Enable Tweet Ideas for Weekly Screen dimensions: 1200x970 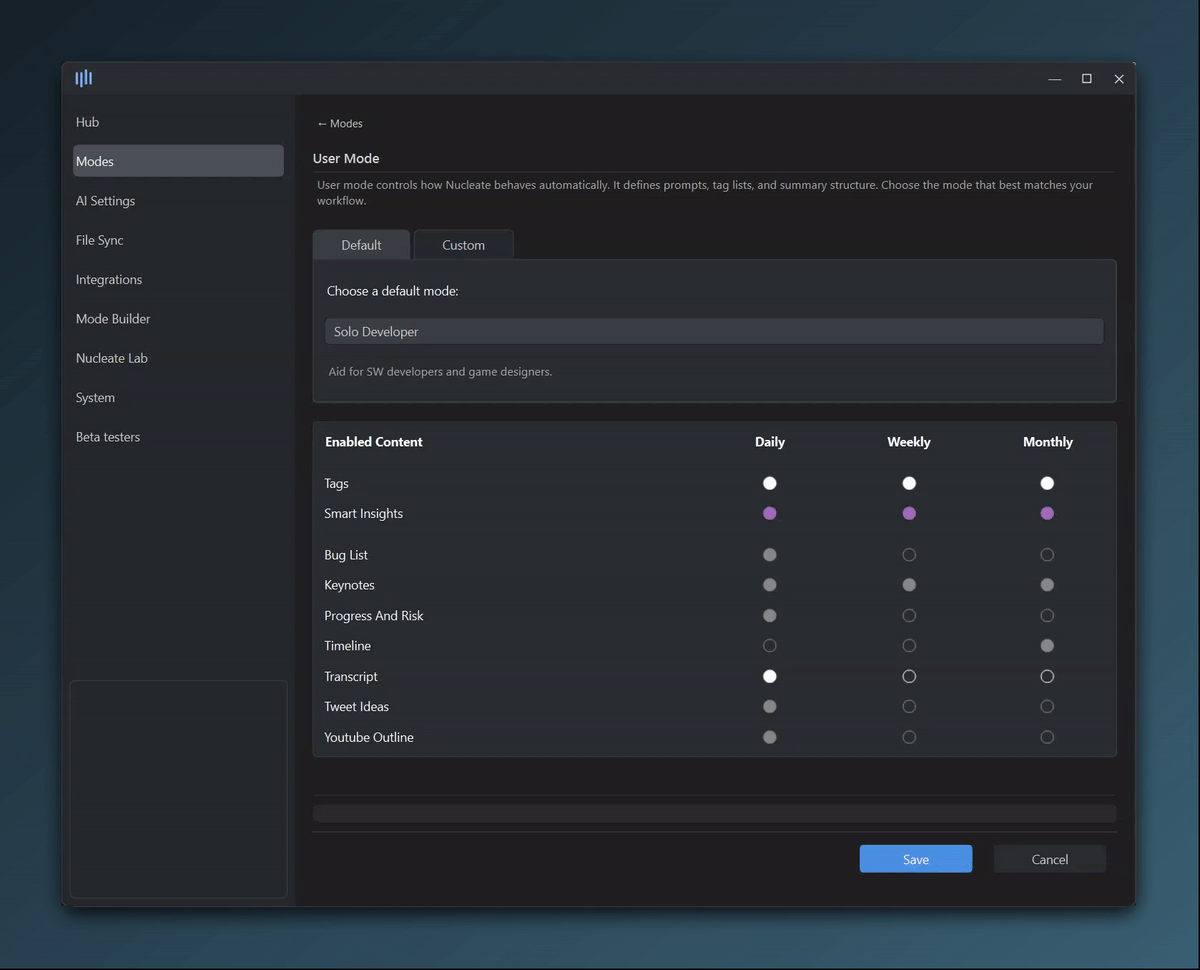pos(909,707)
